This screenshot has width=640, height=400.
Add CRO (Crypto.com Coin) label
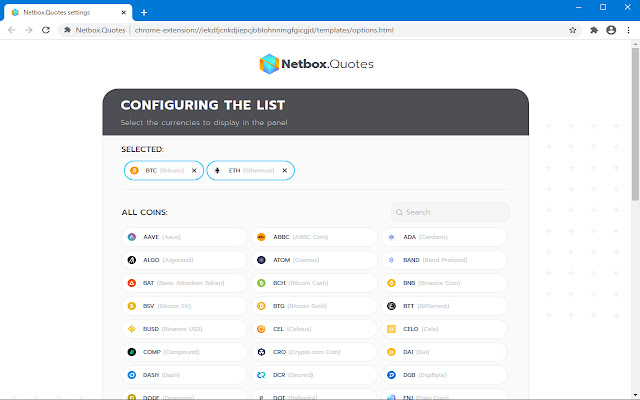tap(307, 352)
